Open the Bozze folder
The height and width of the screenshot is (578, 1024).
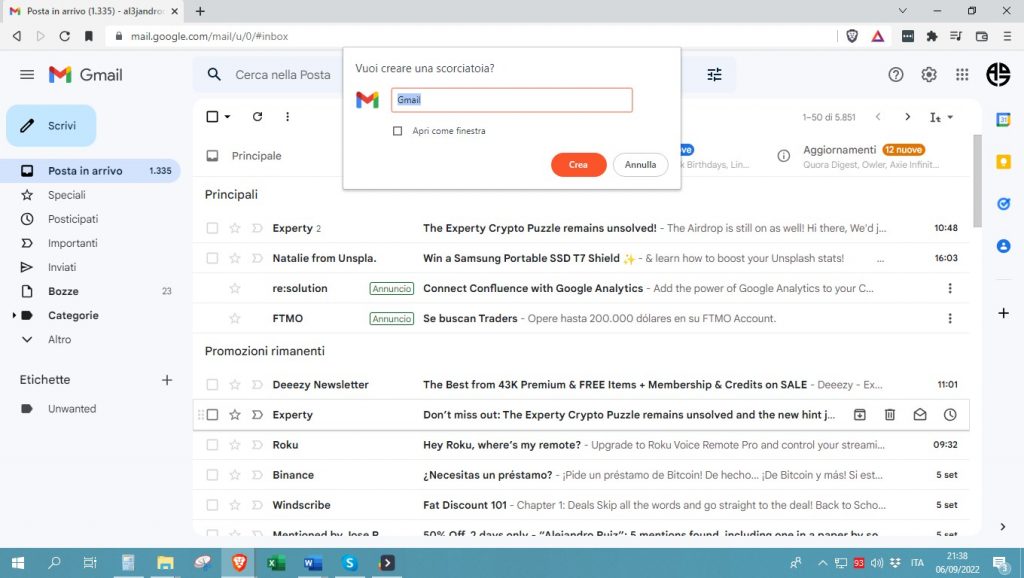63,291
